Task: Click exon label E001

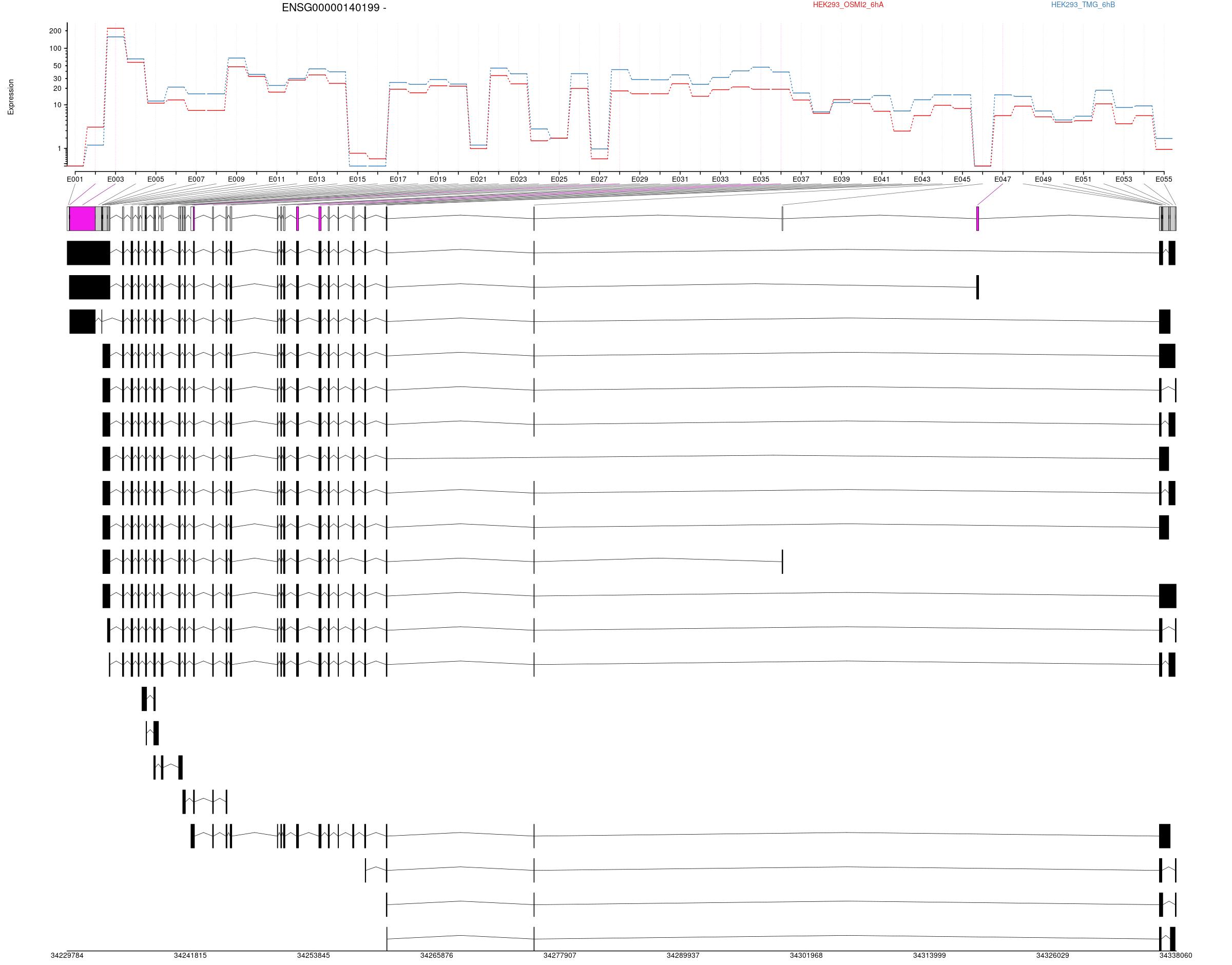Action: point(75,179)
